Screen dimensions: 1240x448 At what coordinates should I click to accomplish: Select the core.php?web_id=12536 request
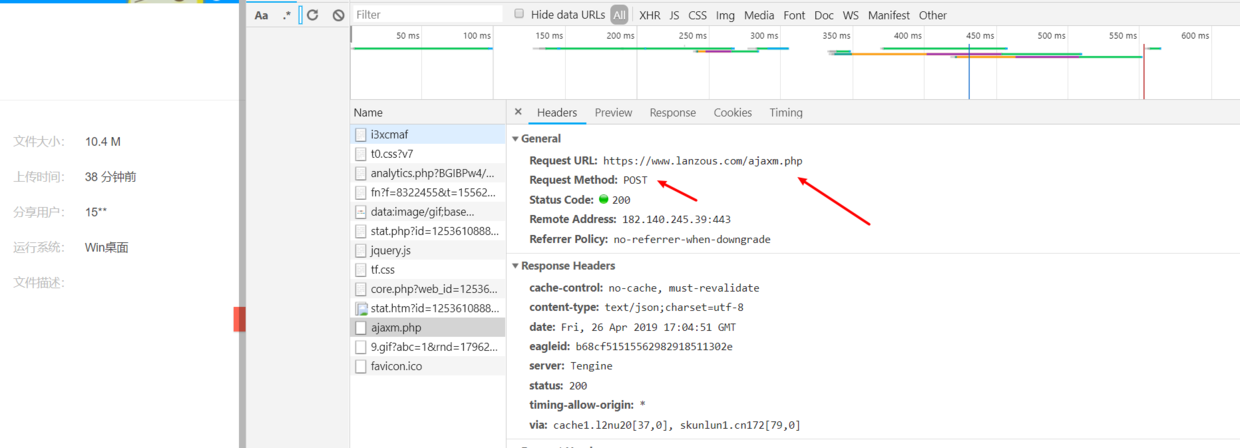click(x=428, y=289)
